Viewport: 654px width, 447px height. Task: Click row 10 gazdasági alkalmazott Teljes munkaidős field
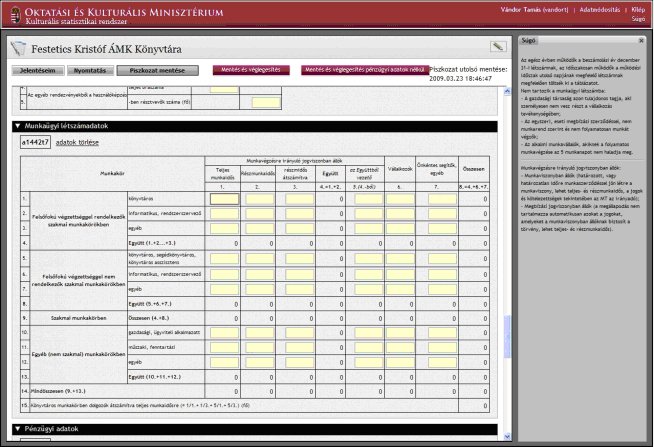[224, 332]
